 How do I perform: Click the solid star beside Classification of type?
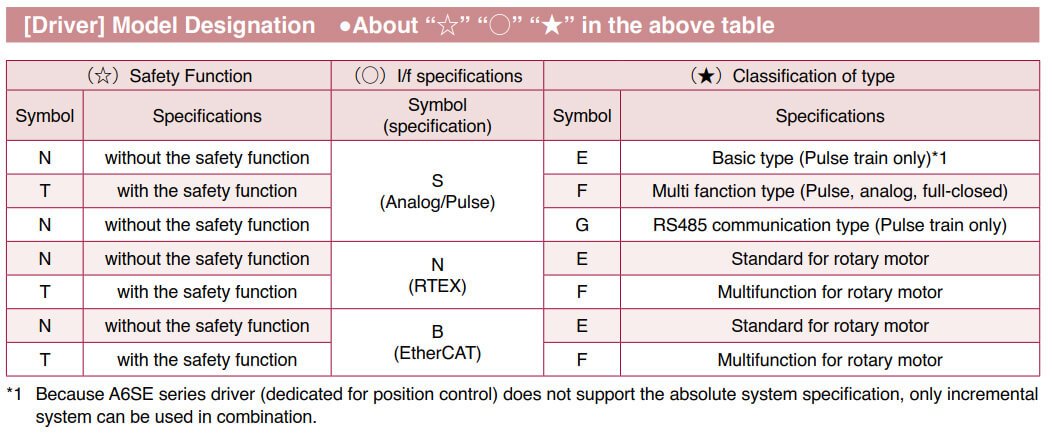(x=707, y=76)
